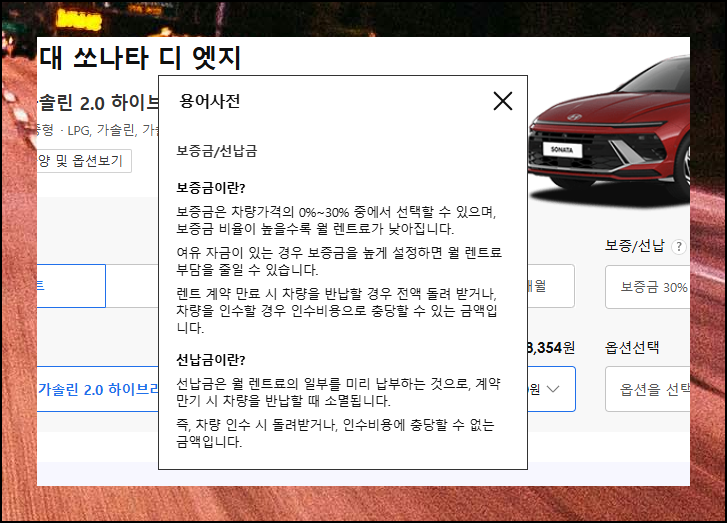Click the 354원 price text
This screenshot has height=523, width=727.
pos(551,347)
